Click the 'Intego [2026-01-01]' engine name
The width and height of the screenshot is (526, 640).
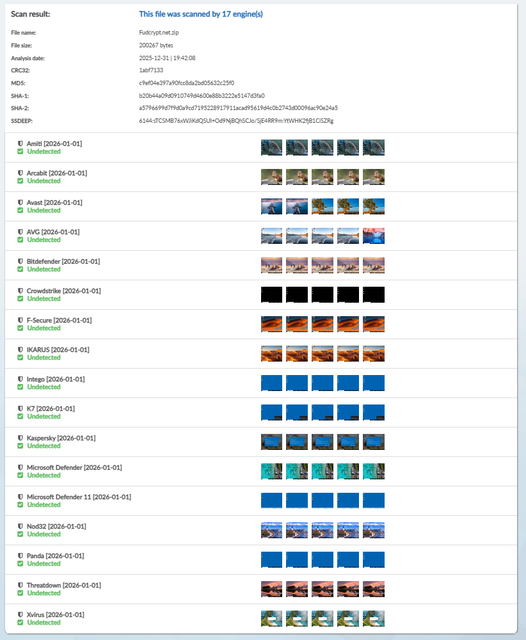click(56, 379)
